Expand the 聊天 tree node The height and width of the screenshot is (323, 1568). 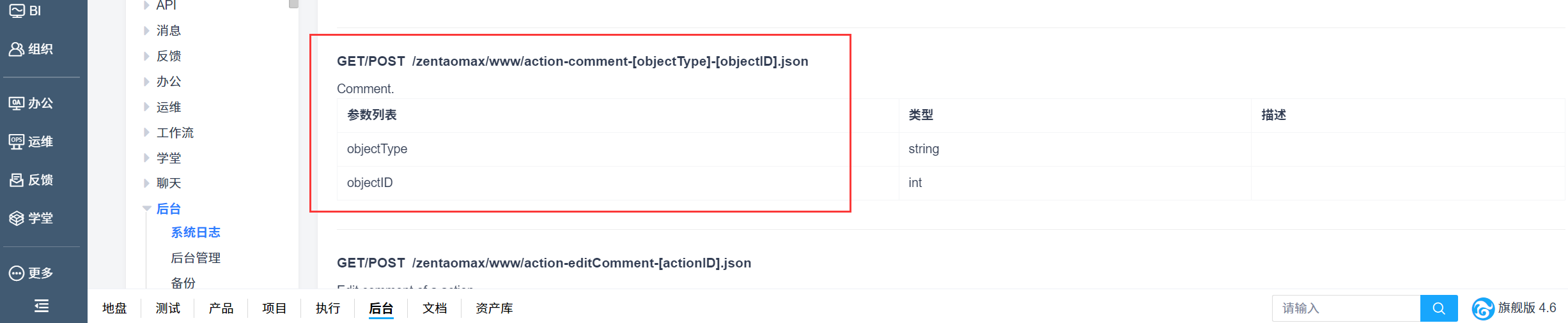pos(146,183)
